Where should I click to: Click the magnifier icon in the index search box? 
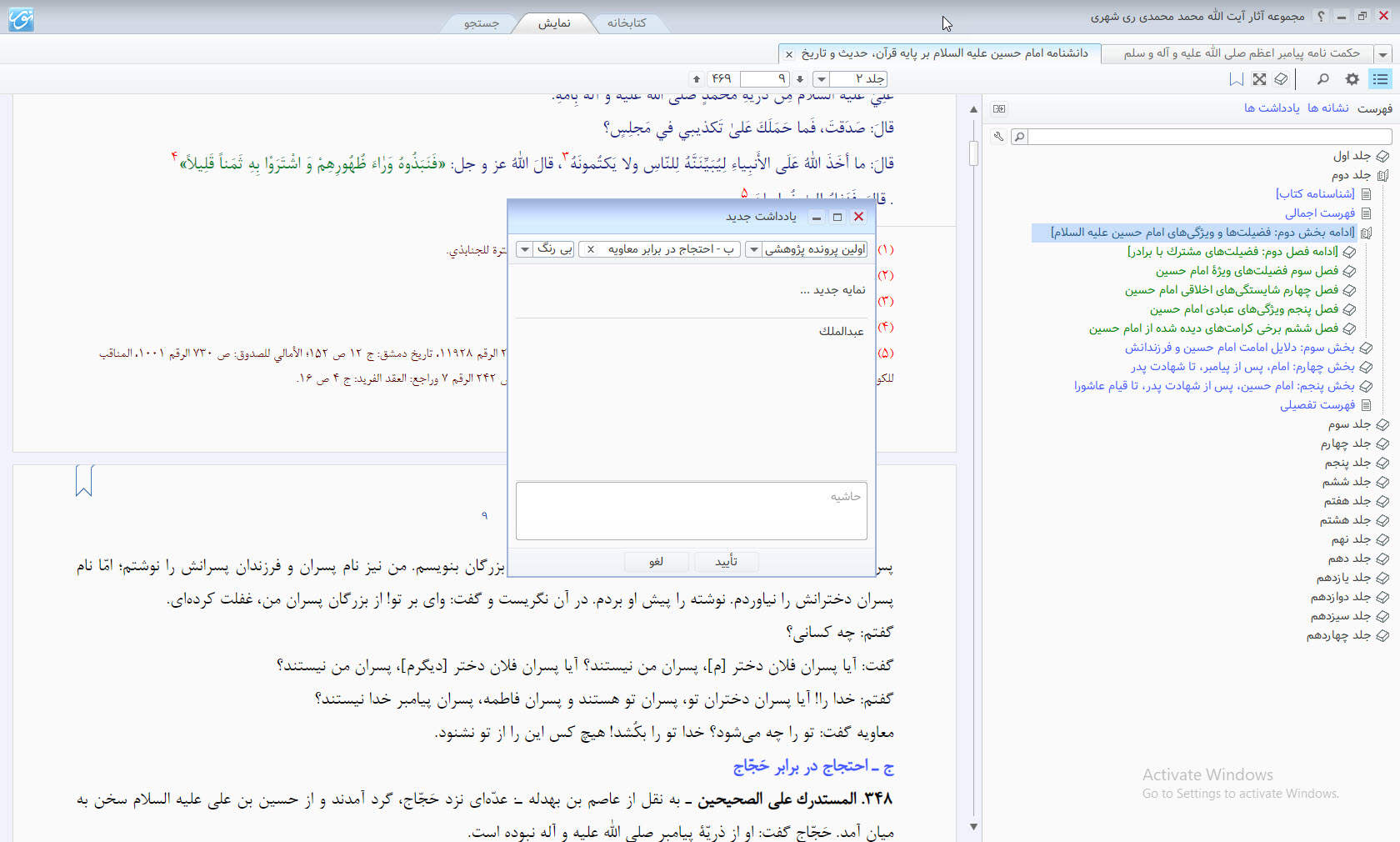coord(1019,137)
